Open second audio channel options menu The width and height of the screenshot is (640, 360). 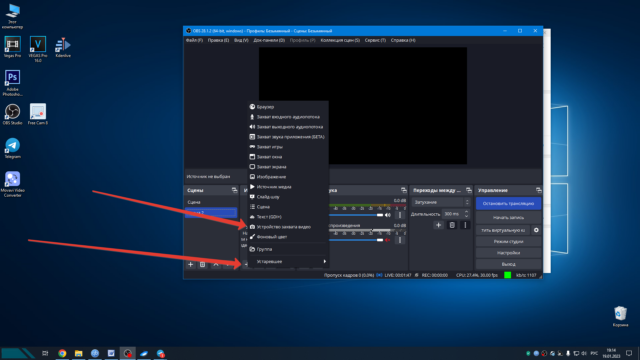[400, 240]
